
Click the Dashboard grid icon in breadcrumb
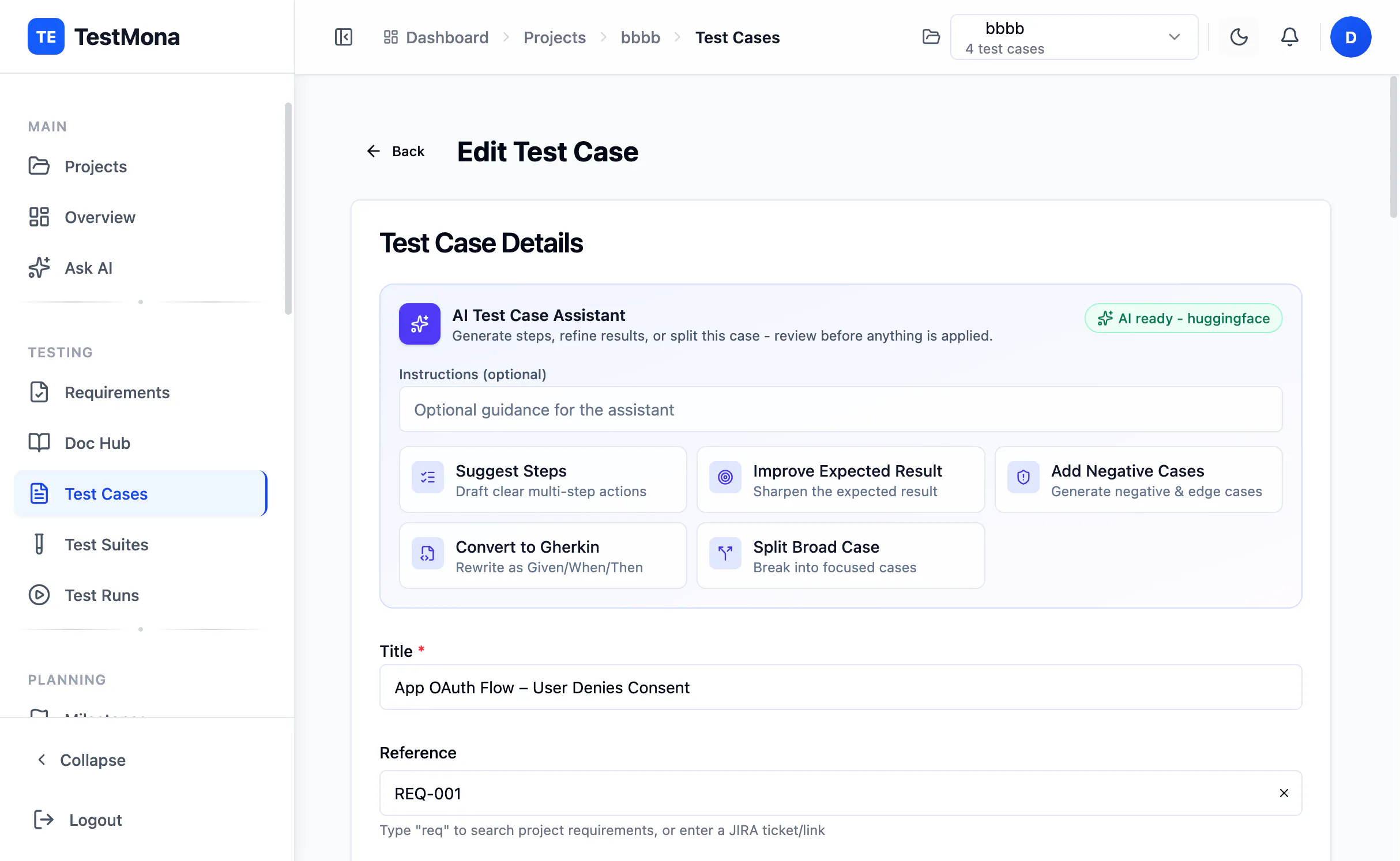click(x=391, y=37)
